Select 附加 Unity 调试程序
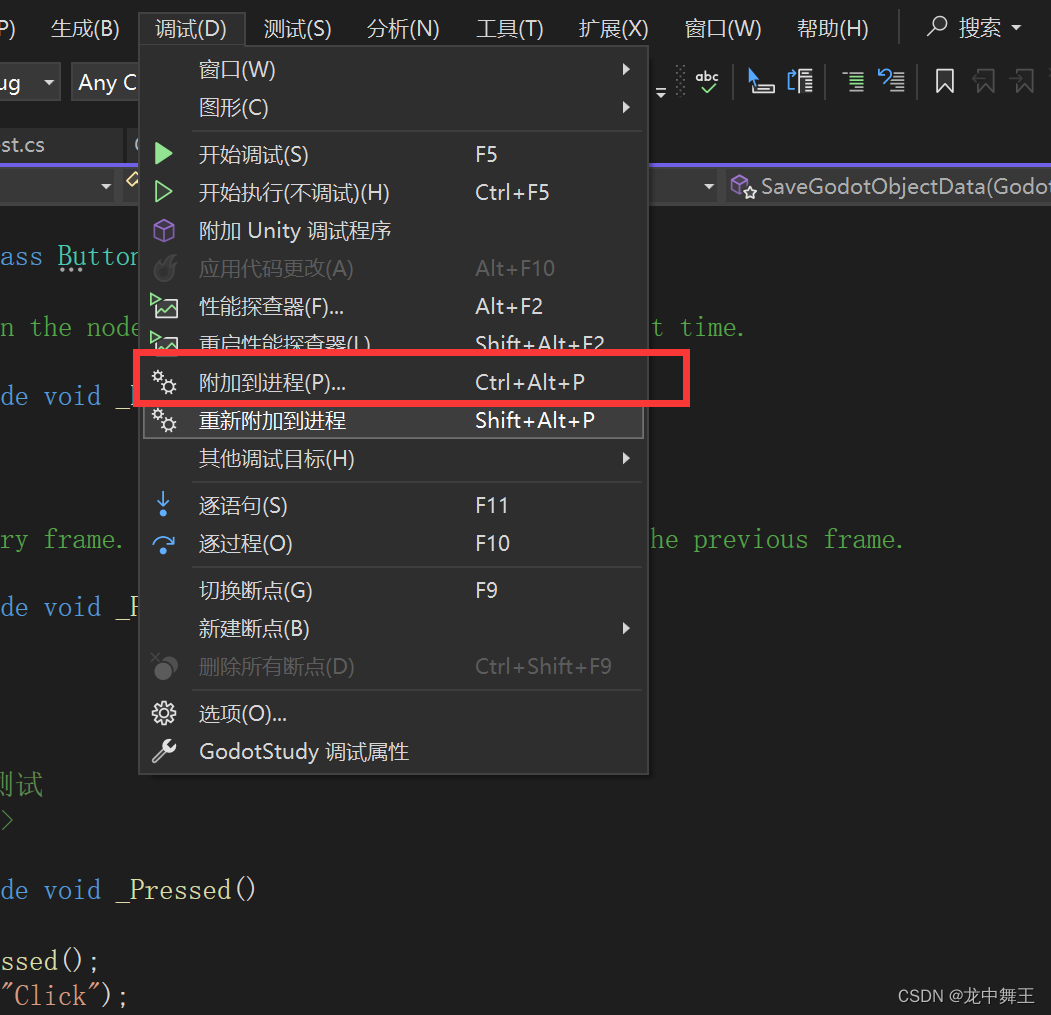 pyautogui.click(x=393, y=231)
